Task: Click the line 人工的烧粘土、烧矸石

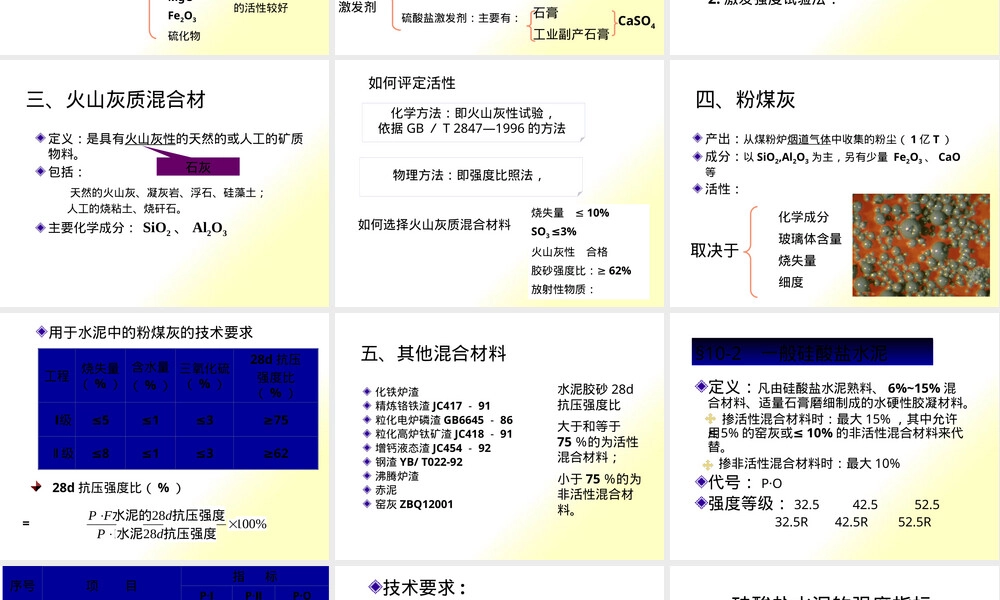Action: tap(126, 209)
